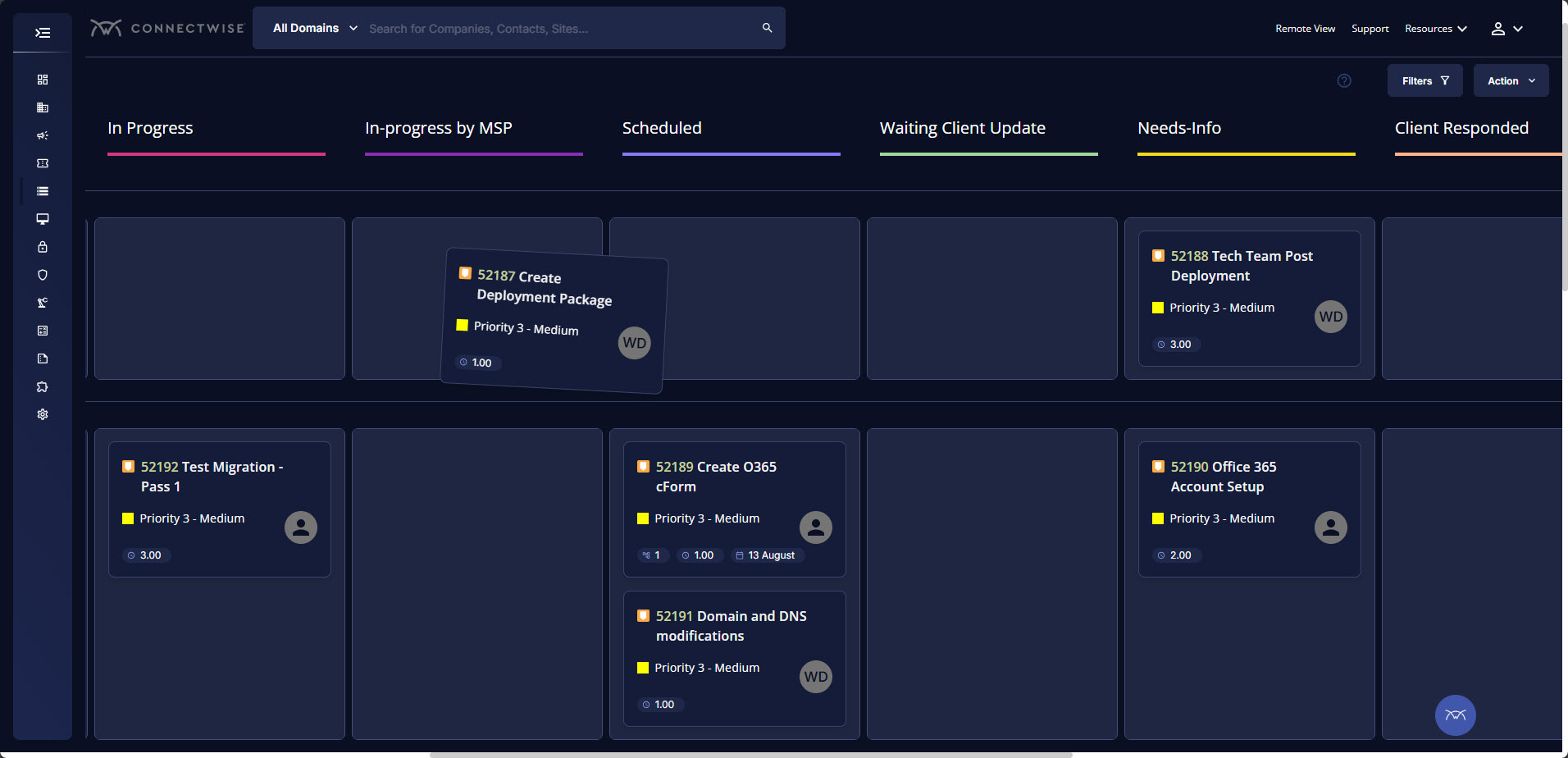Open the tickets icon in sidebar

[43, 163]
